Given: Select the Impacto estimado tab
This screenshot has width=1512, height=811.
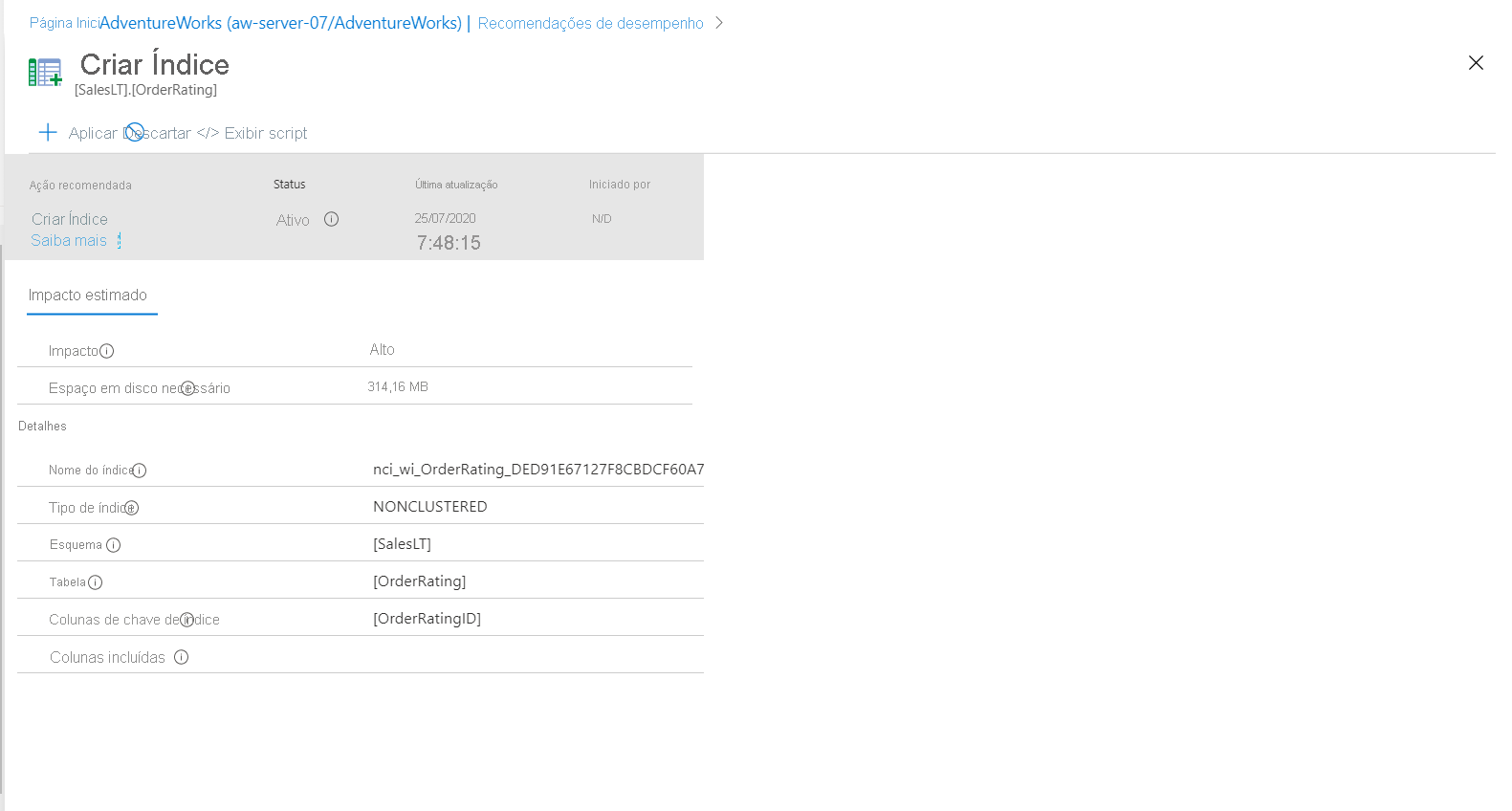Looking at the screenshot, I should [x=88, y=295].
